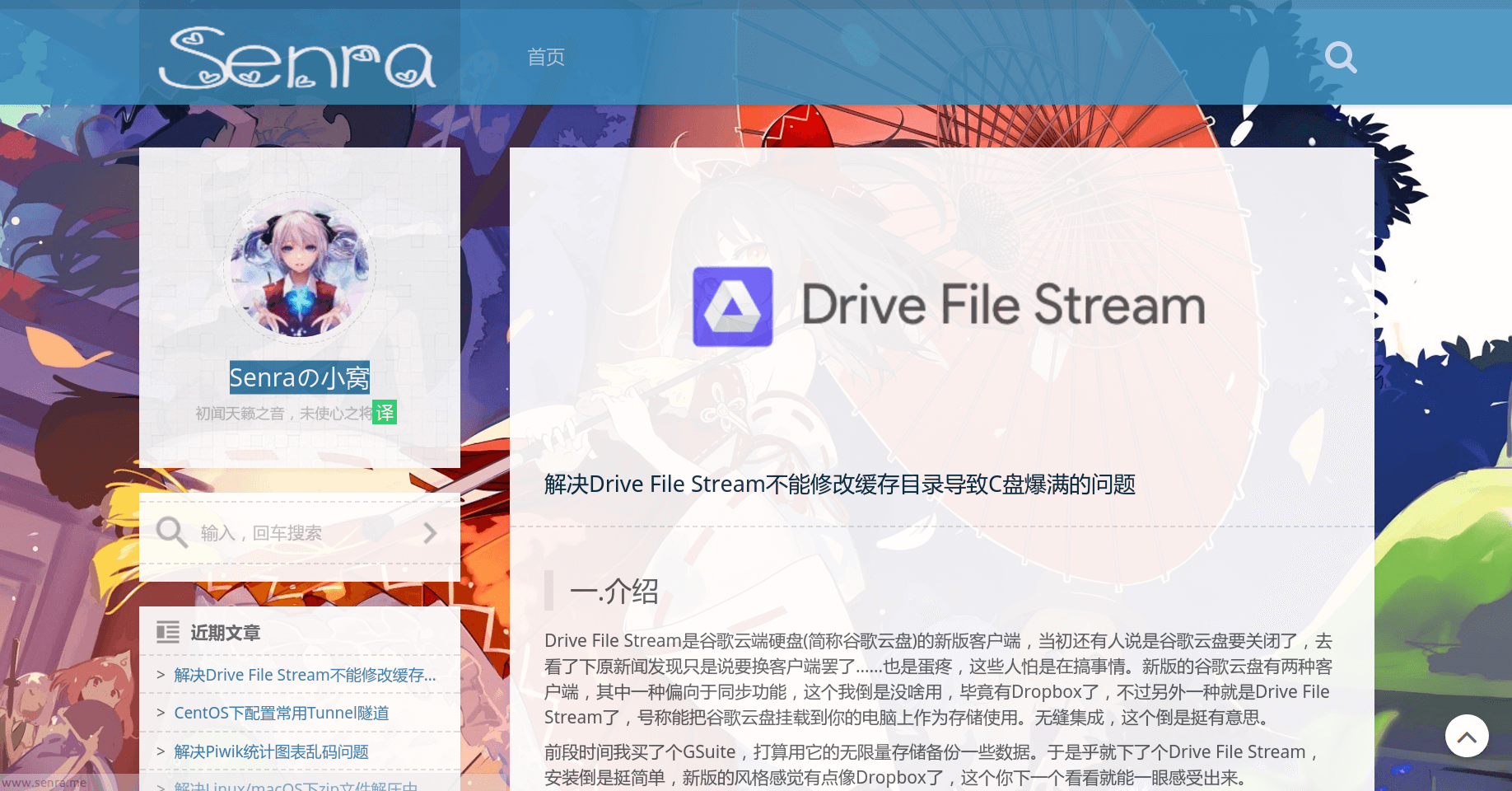
Task: Click the tagline 初闻天籁之音，未使心之将
Action: pyautogui.click(x=284, y=413)
